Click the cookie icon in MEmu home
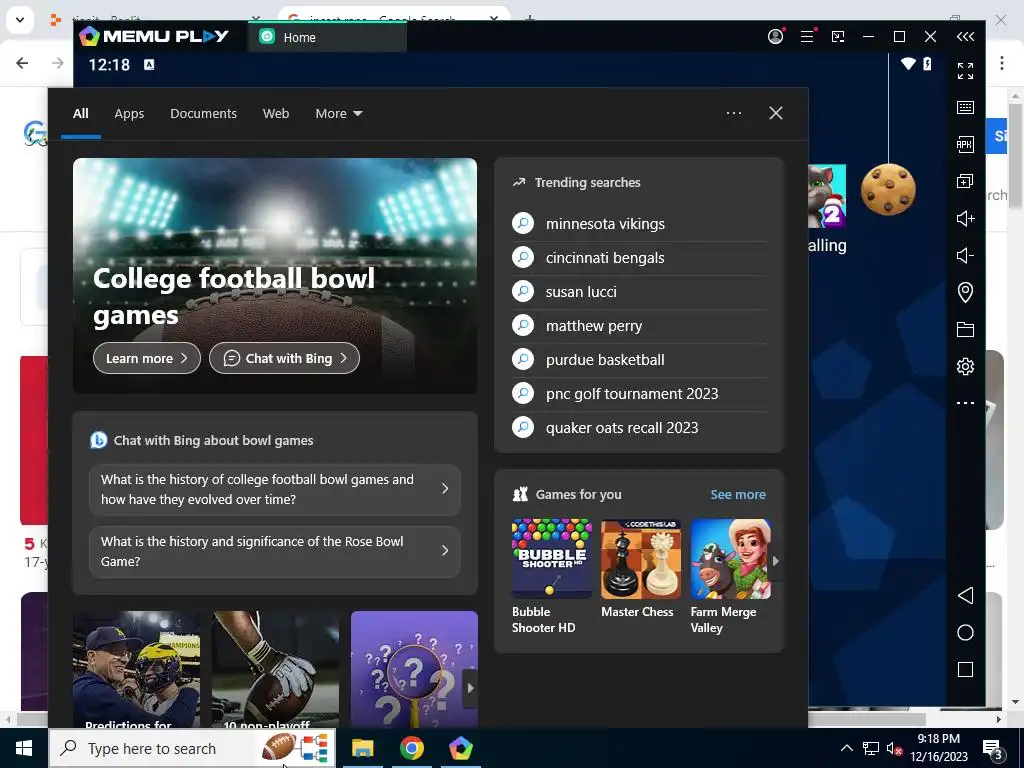The height and width of the screenshot is (768, 1024). click(888, 189)
